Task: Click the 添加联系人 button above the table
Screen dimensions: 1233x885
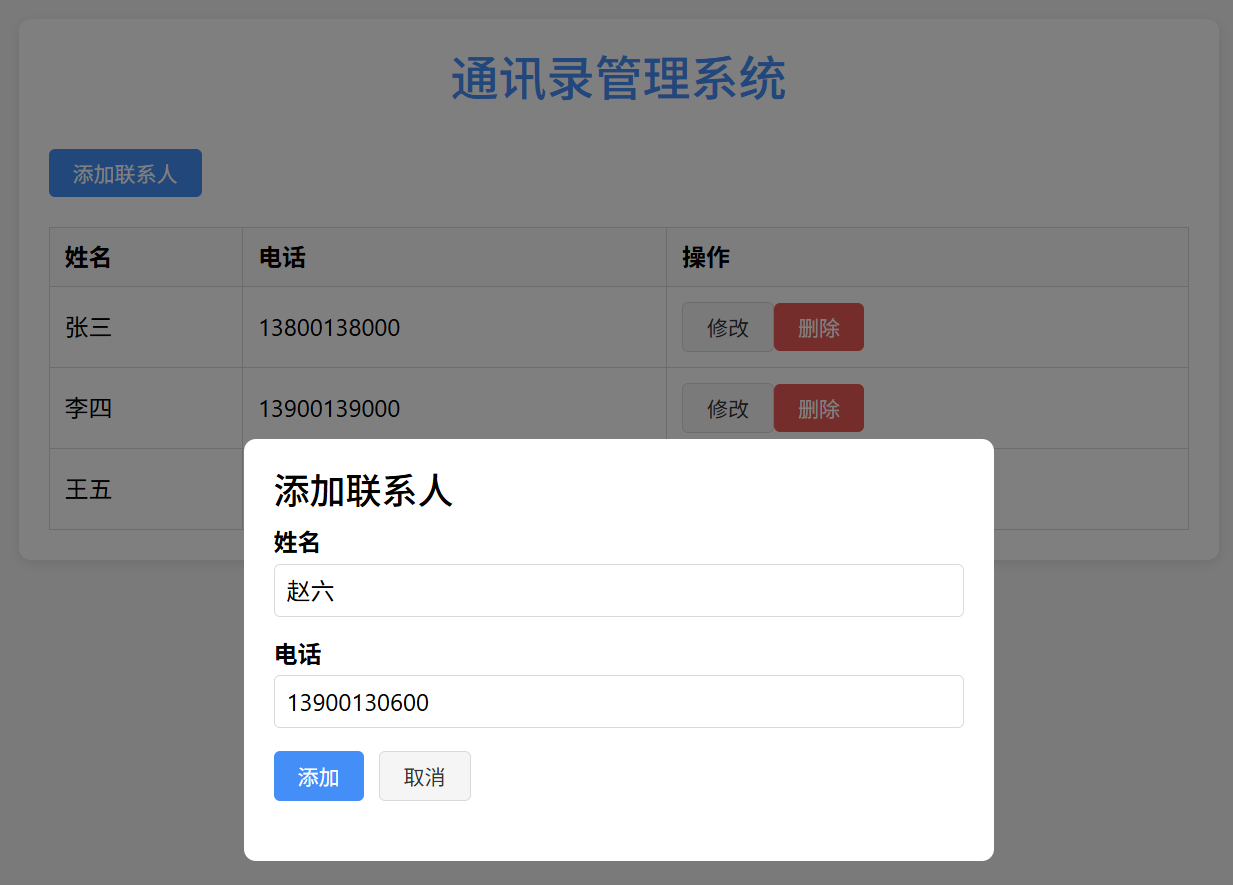Action: (125, 173)
